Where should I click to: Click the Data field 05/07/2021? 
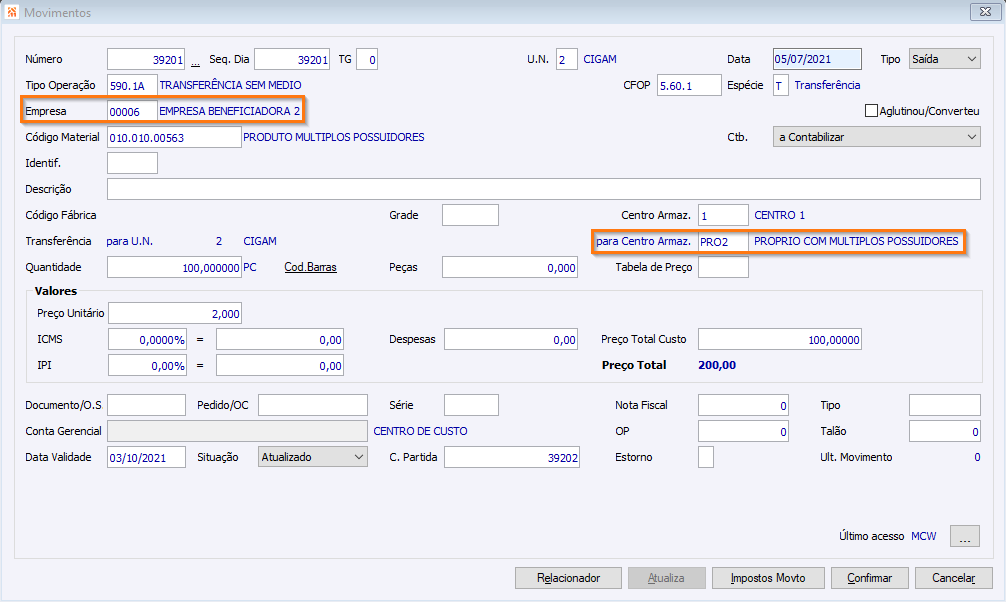pos(817,59)
